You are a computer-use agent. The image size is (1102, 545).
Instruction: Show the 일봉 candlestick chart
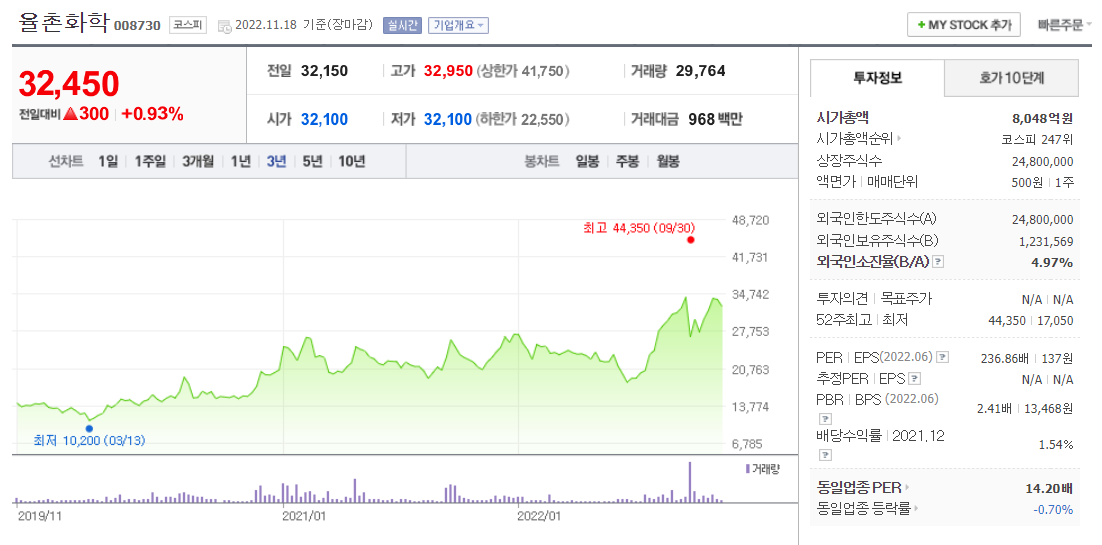pyautogui.click(x=587, y=162)
